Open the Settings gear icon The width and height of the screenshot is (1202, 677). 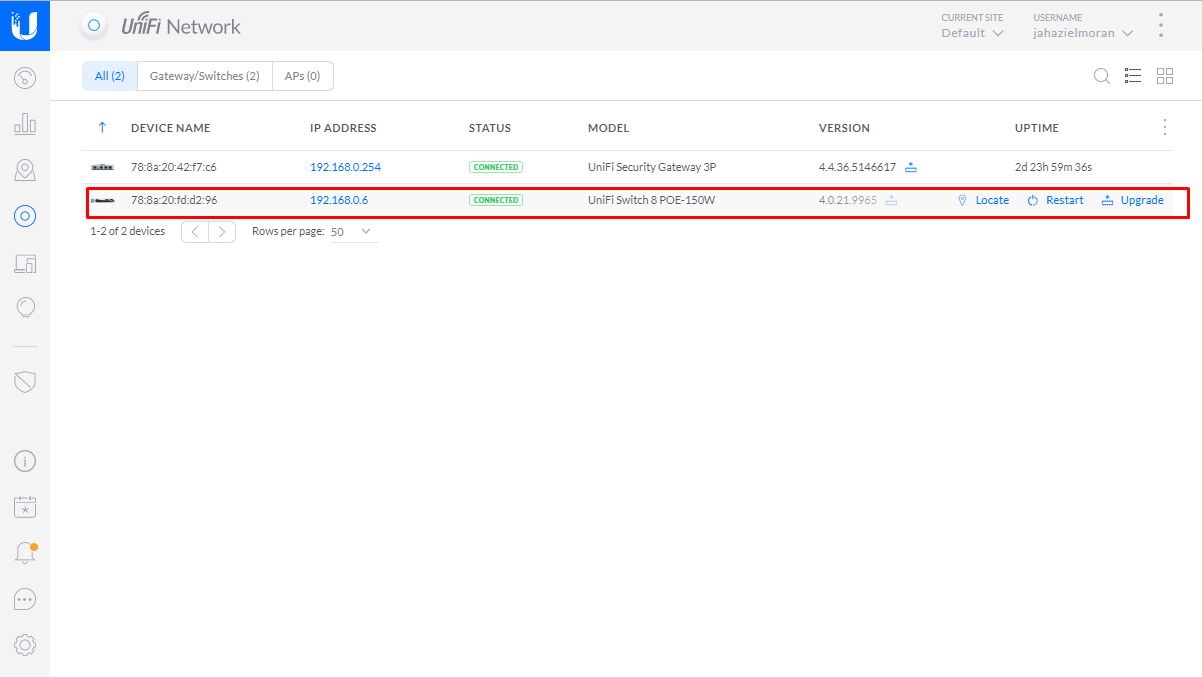coord(25,645)
